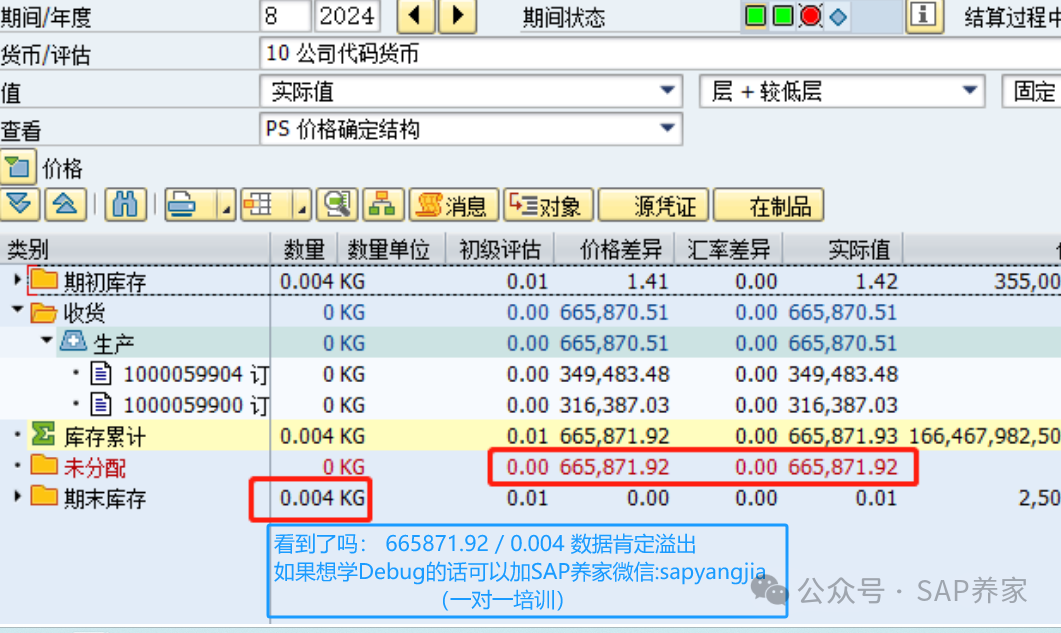
Task: Click the print toolbar icon
Action: (182, 204)
